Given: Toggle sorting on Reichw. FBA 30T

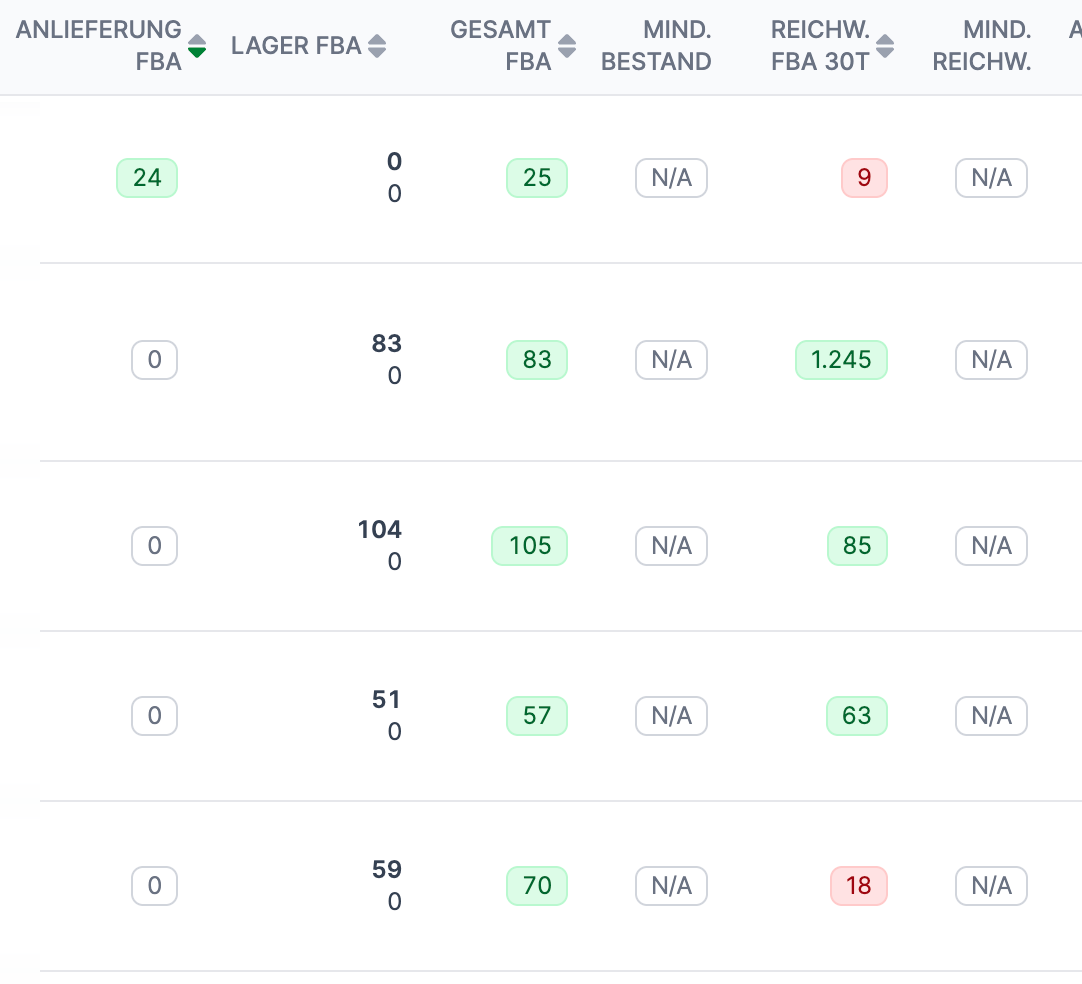Looking at the screenshot, I should [884, 46].
